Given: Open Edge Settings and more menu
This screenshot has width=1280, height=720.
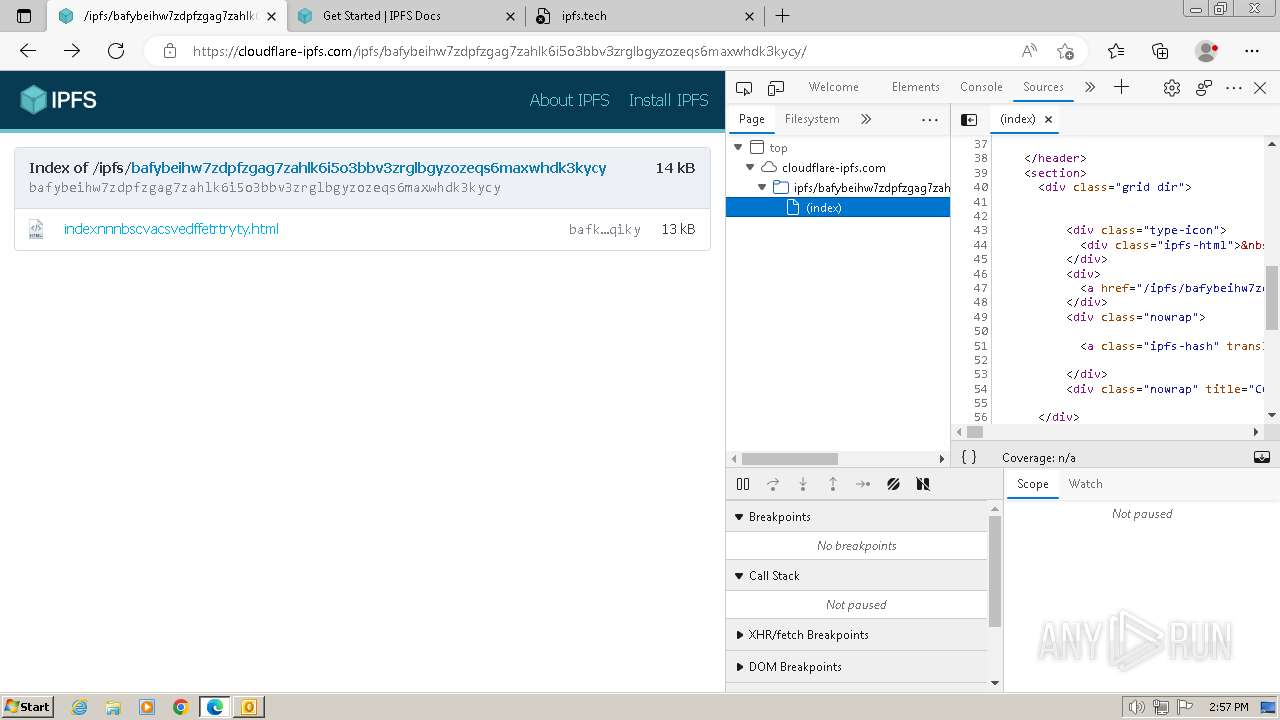Looking at the screenshot, I should [x=1252, y=51].
